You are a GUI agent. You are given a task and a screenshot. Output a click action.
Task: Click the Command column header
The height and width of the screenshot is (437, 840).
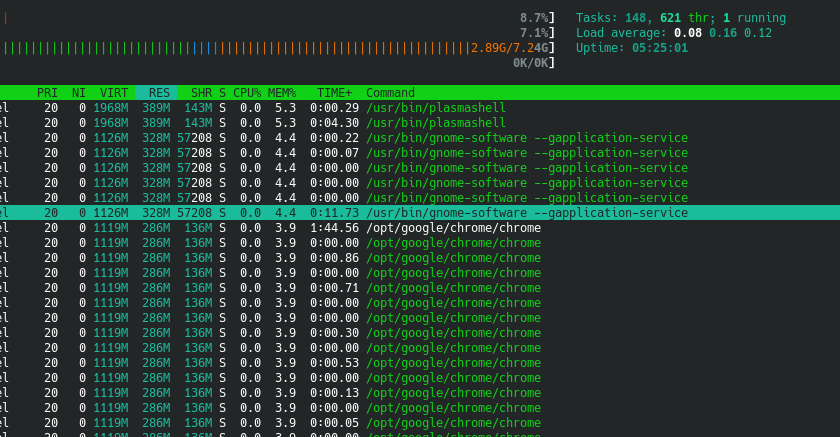390,93
